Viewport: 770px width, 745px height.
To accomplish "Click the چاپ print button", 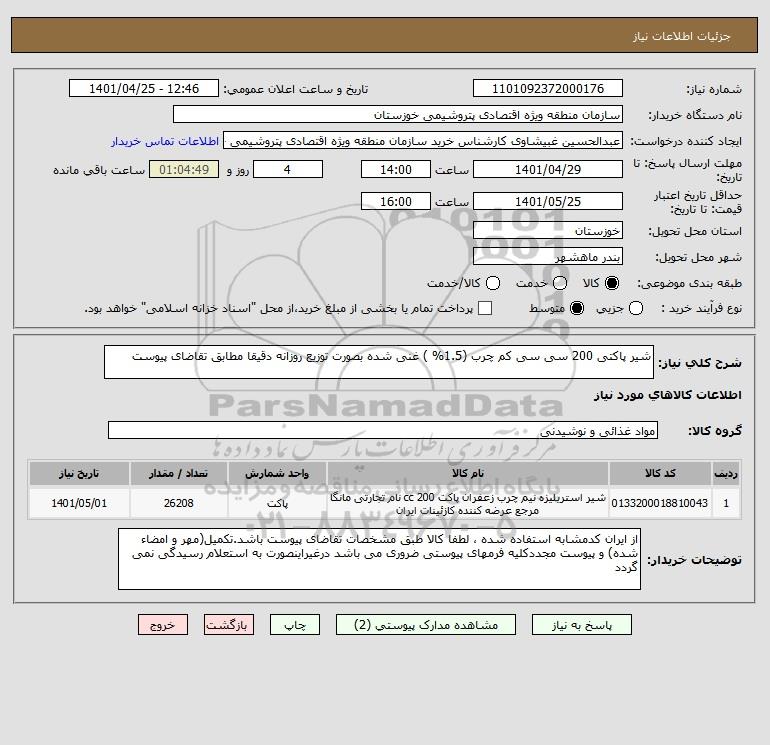I will 295,625.
